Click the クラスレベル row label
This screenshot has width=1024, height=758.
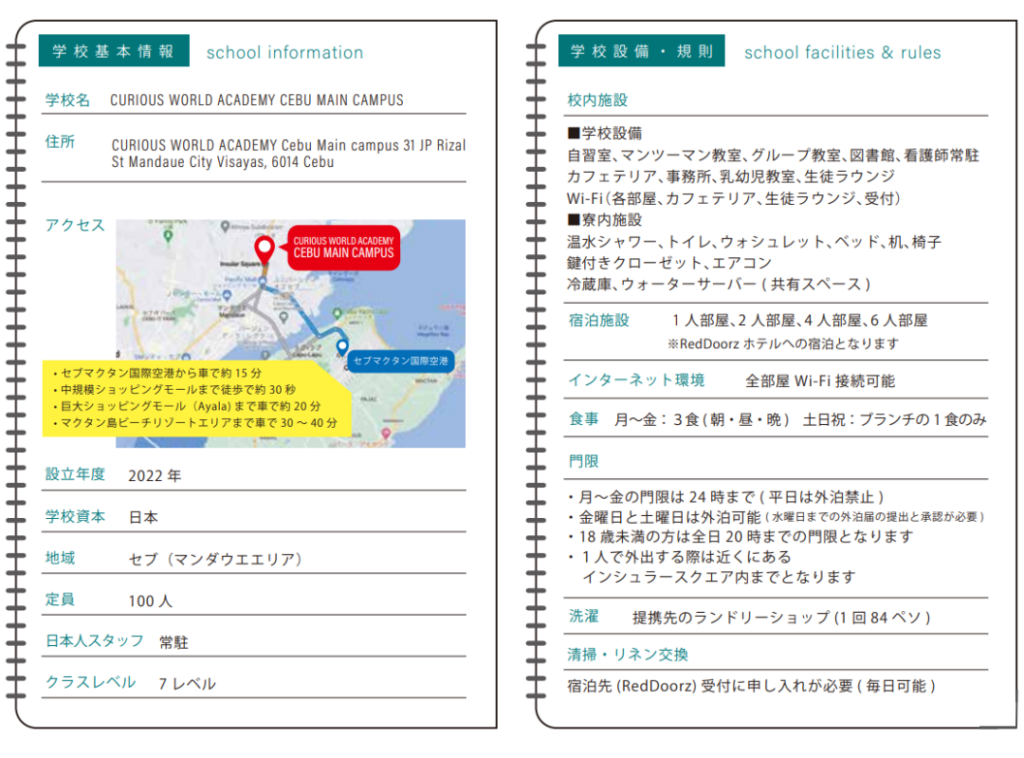pyautogui.click(x=90, y=682)
